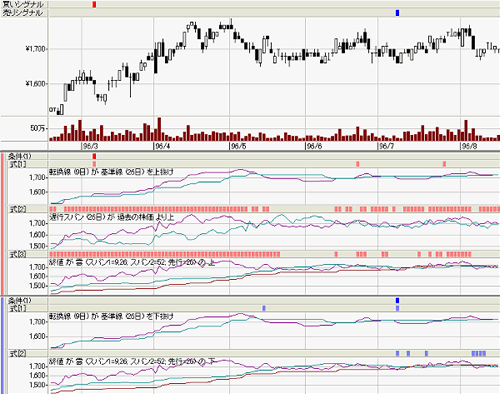Click the 終値 が 雲 … の 下 condition text
500x394 pixels.
coord(132,361)
